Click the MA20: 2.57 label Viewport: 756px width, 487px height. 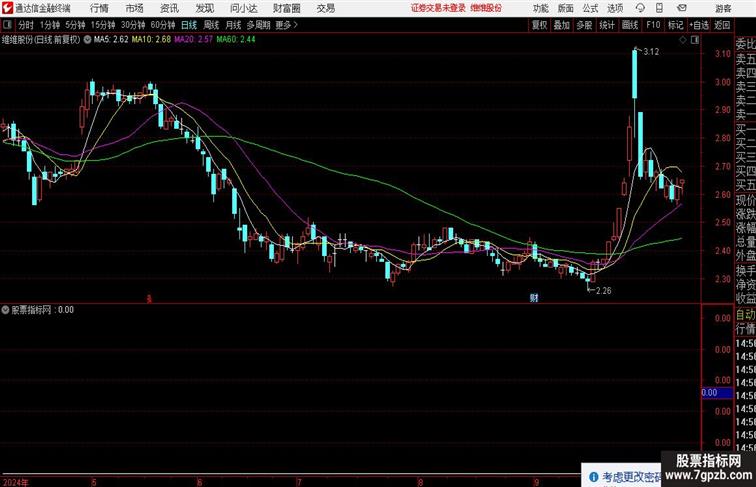tap(193, 40)
